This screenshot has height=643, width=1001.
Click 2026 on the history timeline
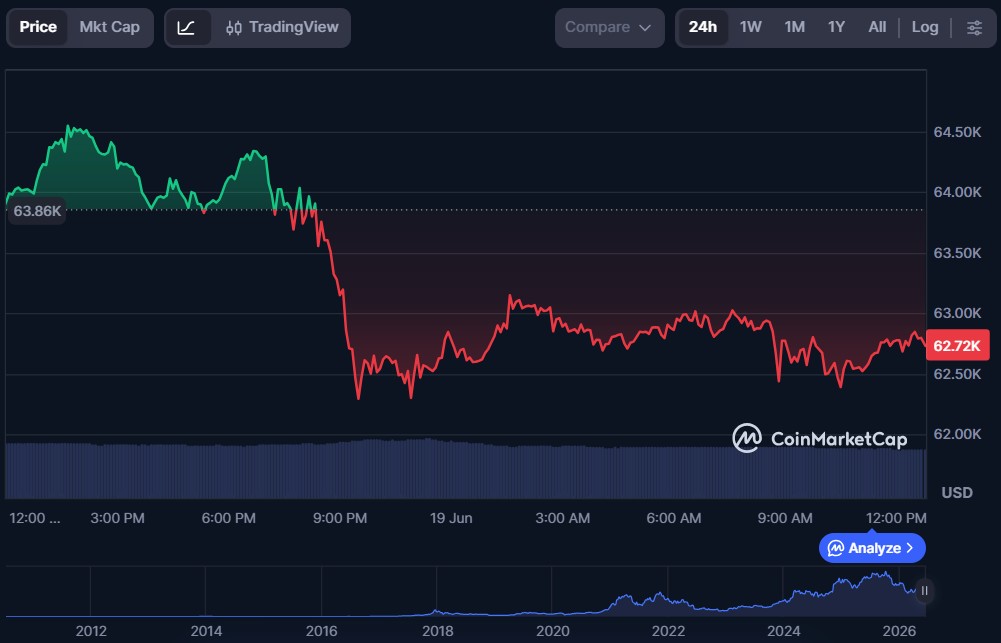(899, 631)
